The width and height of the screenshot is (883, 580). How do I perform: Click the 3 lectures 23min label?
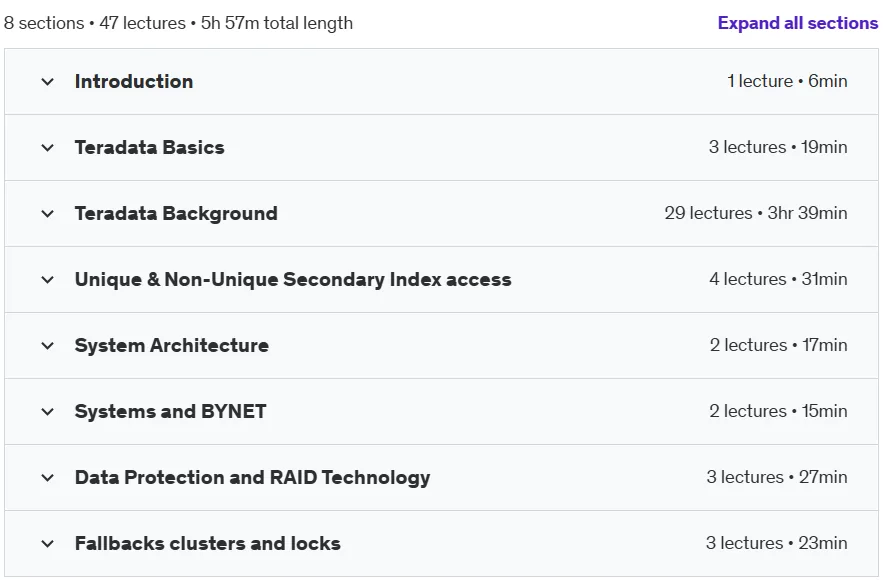[x=777, y=543]
